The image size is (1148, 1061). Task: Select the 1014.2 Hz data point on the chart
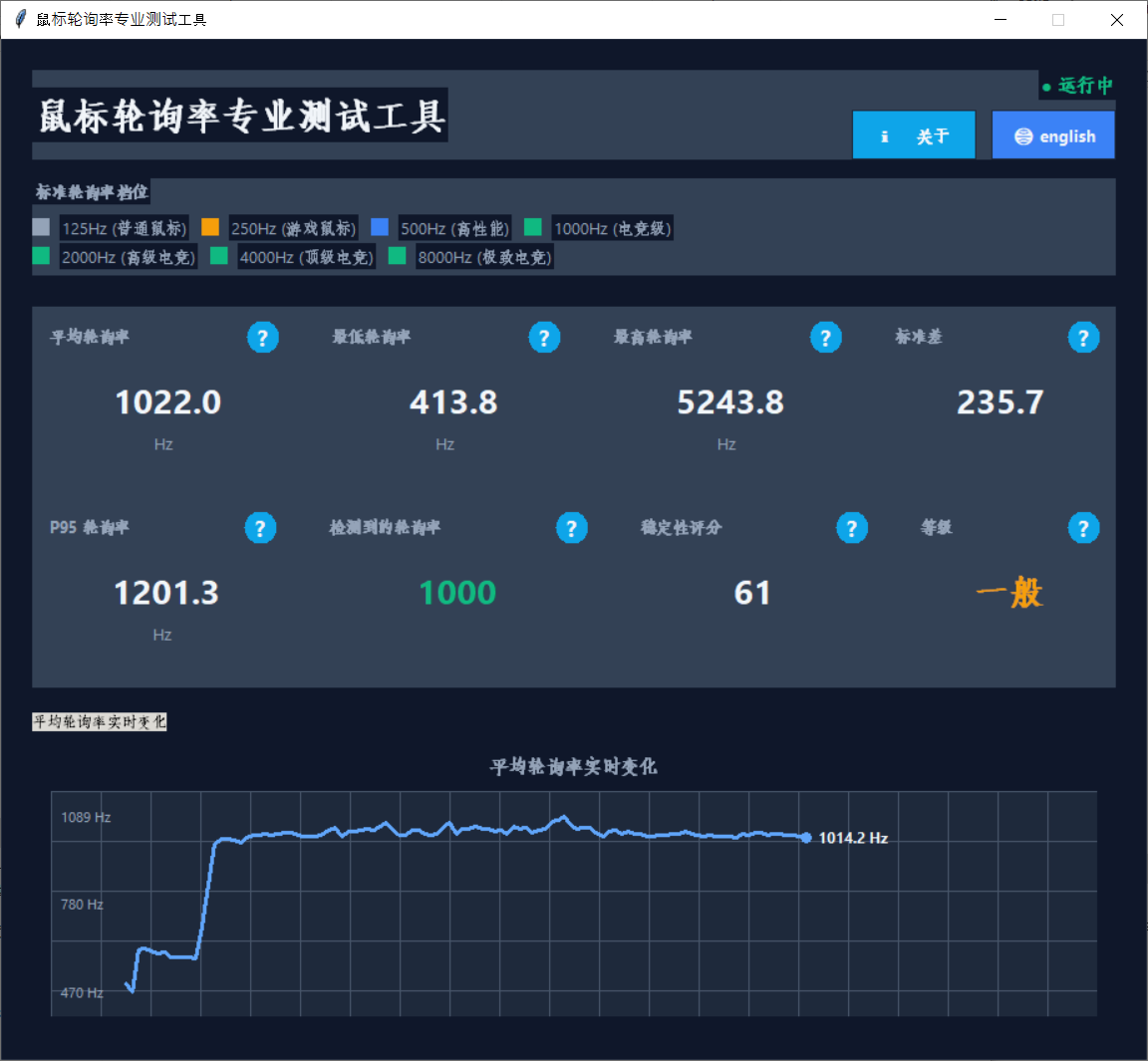coord(806,838)
